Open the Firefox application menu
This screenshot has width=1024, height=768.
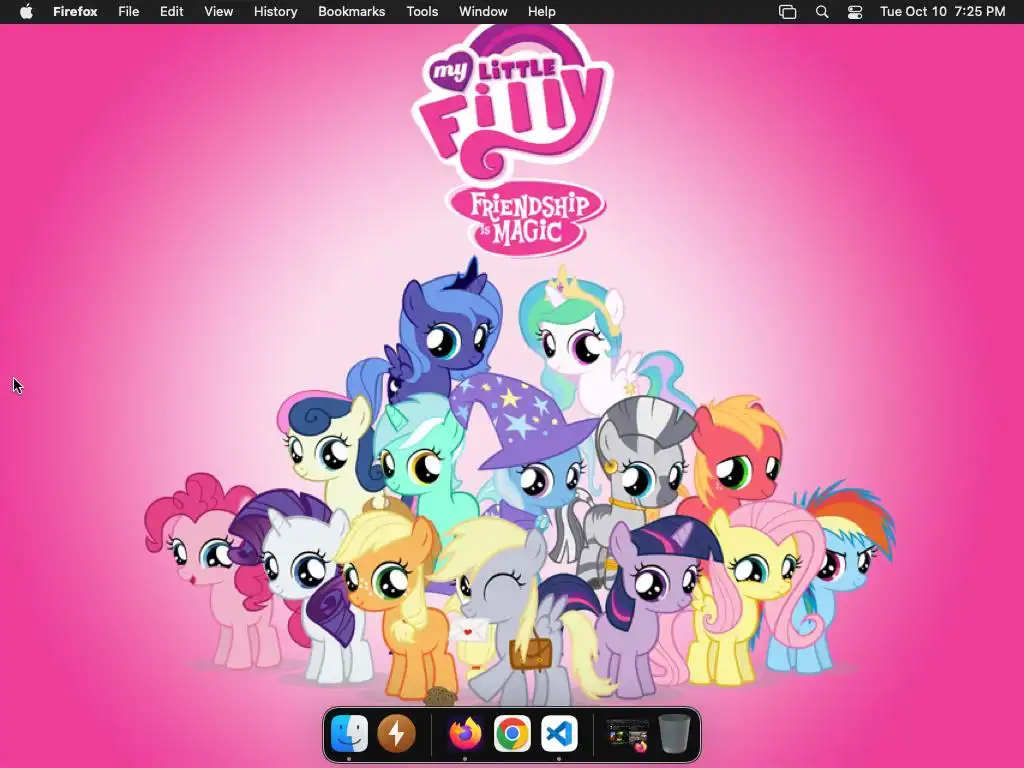pos(75,12)
